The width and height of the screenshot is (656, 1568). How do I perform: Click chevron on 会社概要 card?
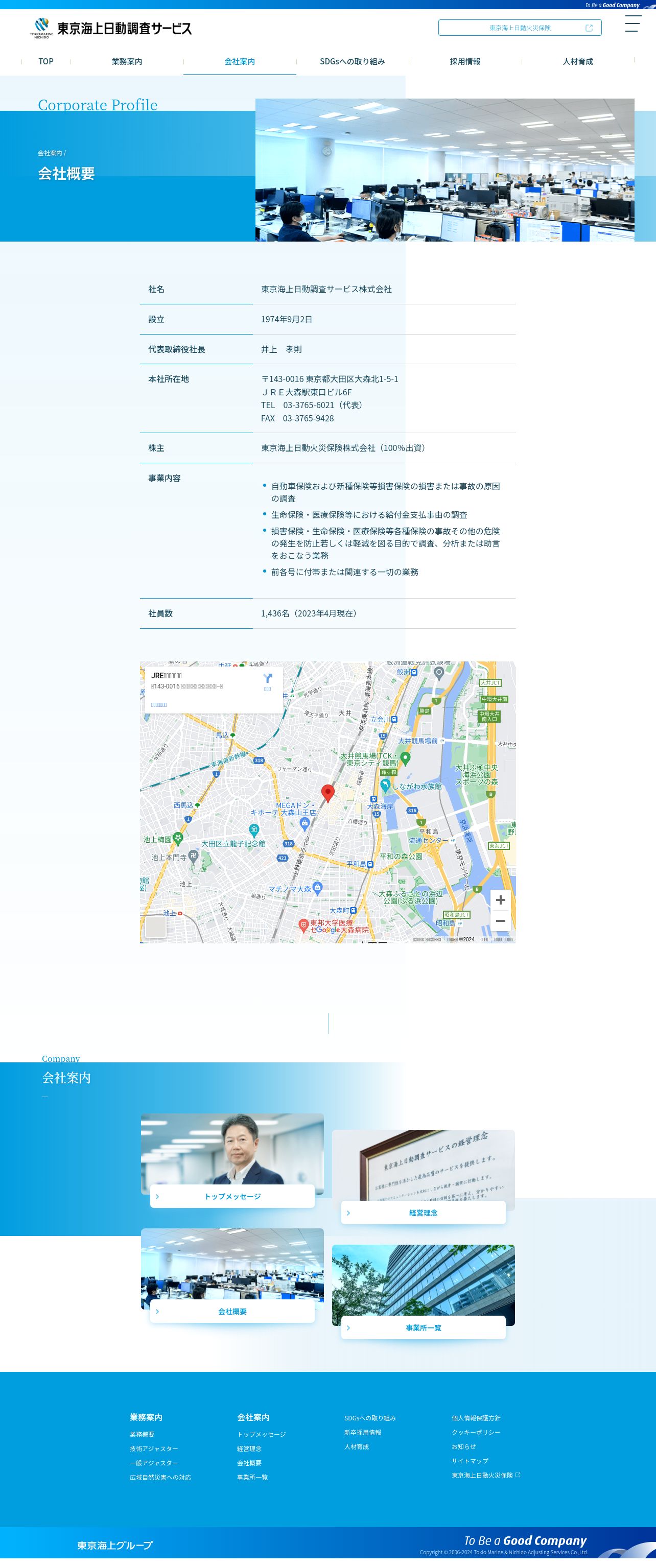coord(157,1312)
